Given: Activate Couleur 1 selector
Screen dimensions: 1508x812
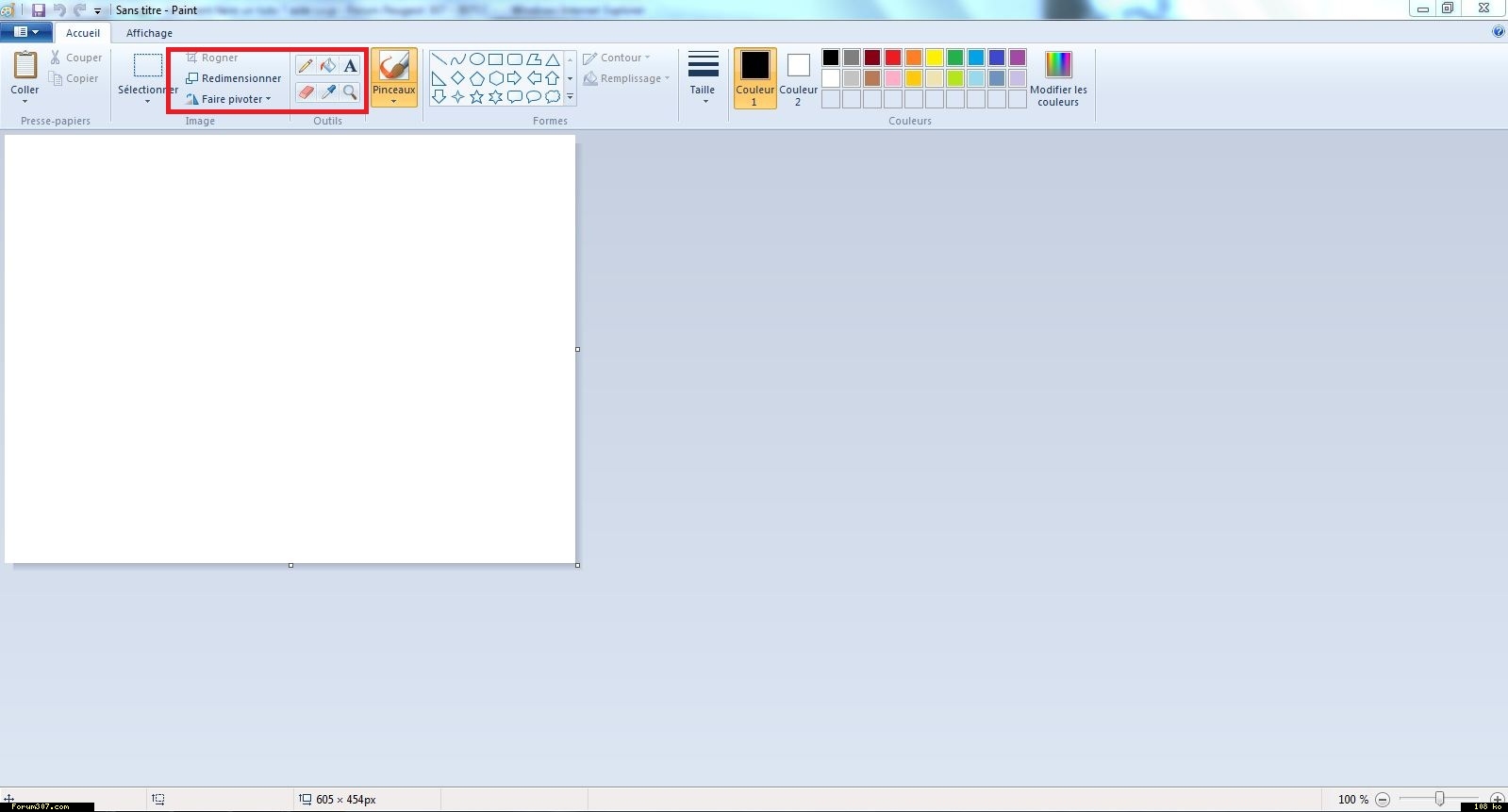Looking at the screenshot, I should pos(754,77).
